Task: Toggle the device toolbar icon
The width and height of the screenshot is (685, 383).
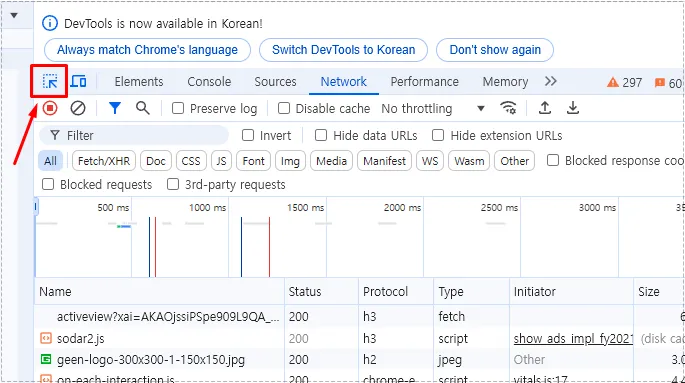Action: pos(78,82)
